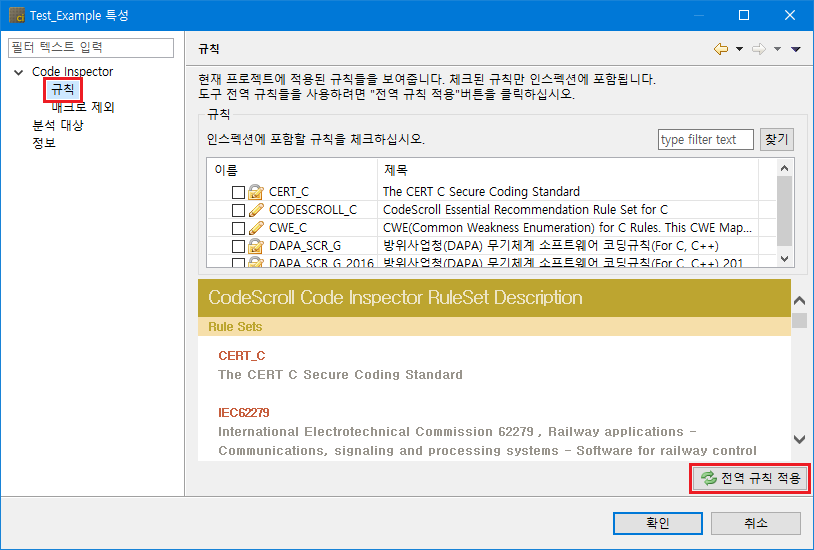The height and width of the screenshot is (550, 814).
Task: Click the 전역 규칙 적용 button
Action: (750, 478)
